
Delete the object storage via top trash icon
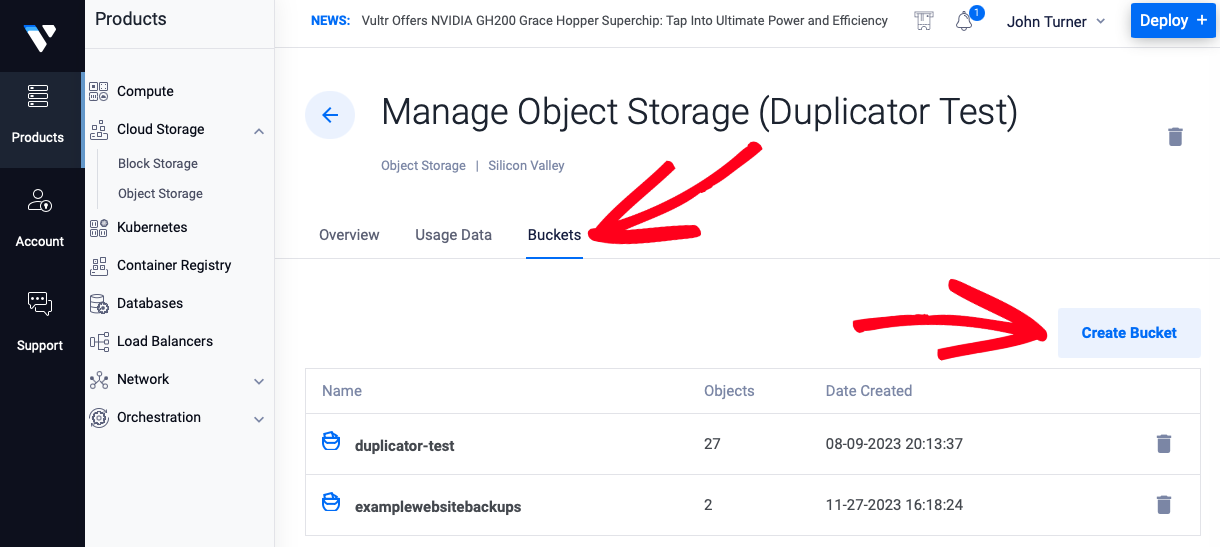tap(1175, 137)
